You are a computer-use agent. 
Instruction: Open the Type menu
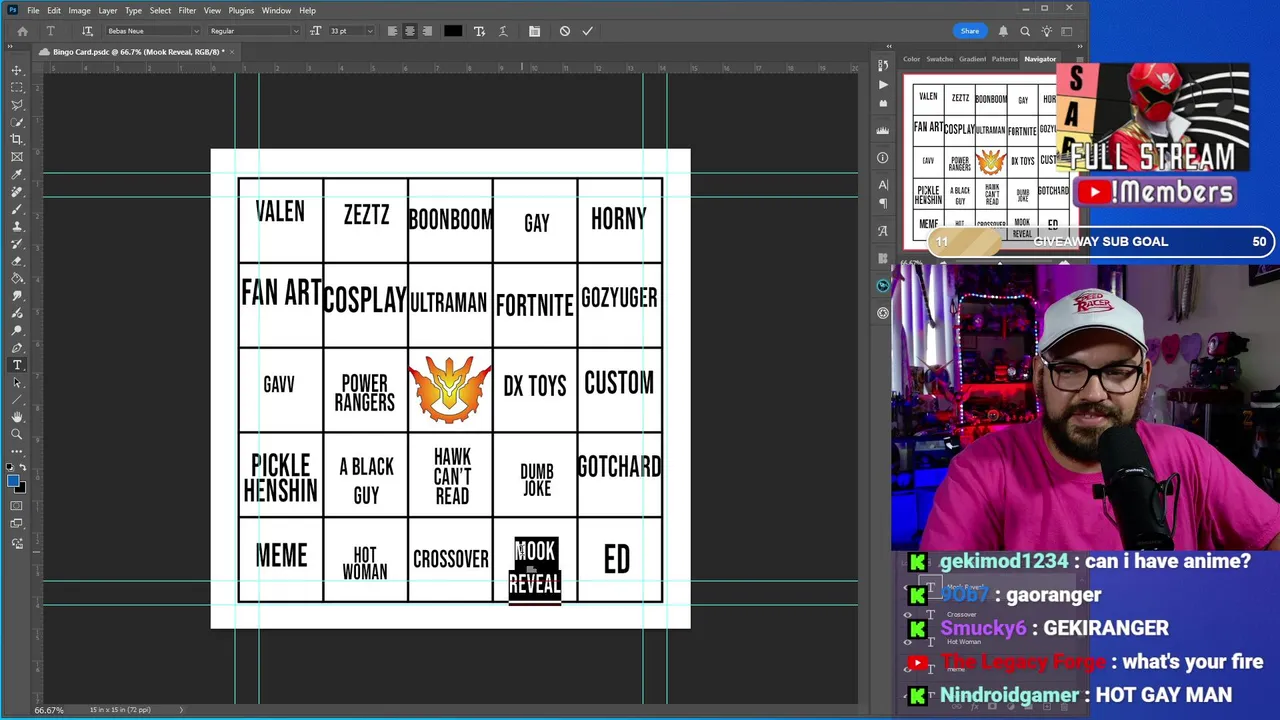133,11
